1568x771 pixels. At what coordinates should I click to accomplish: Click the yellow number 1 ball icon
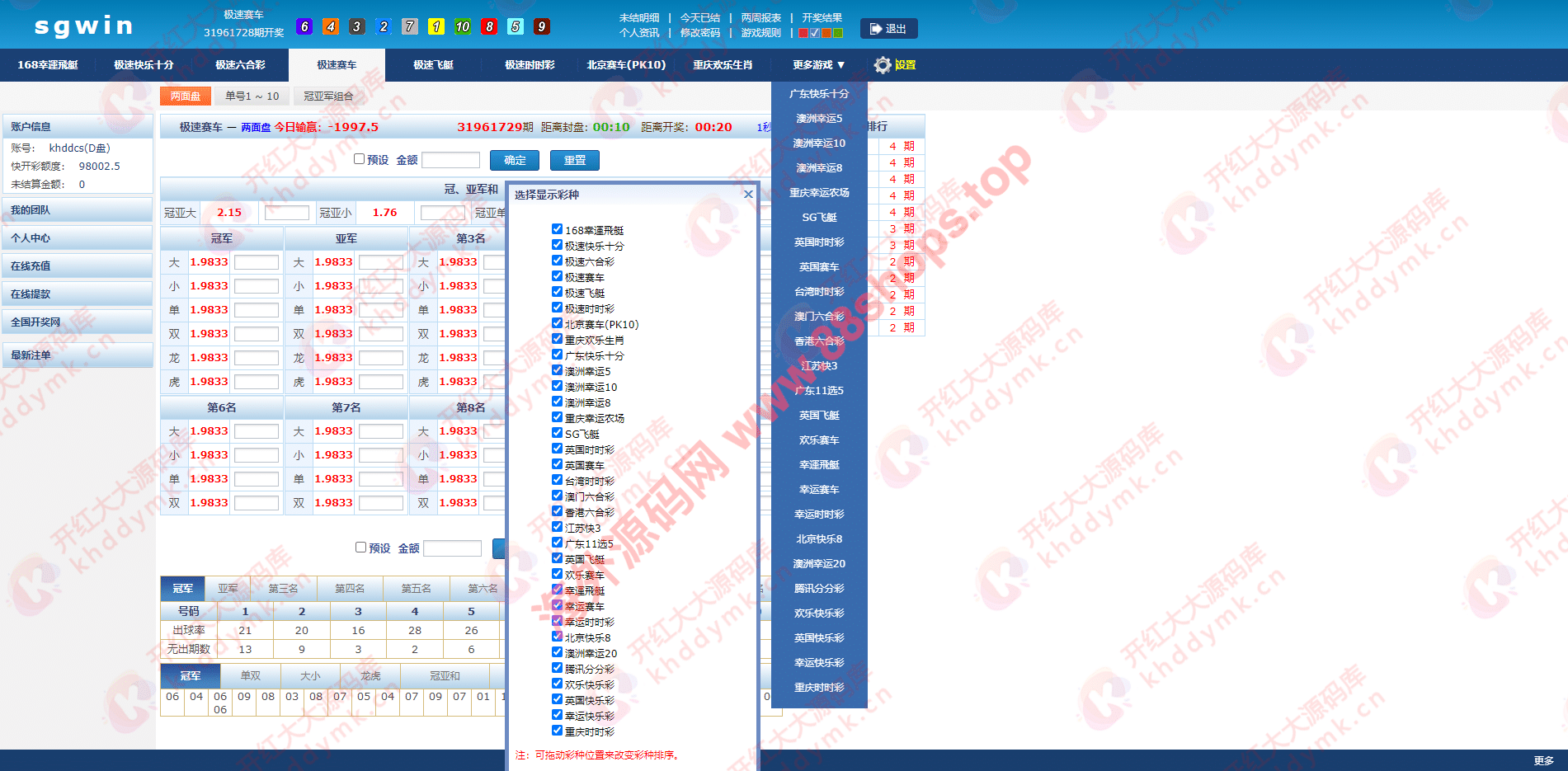click(436, 26)
